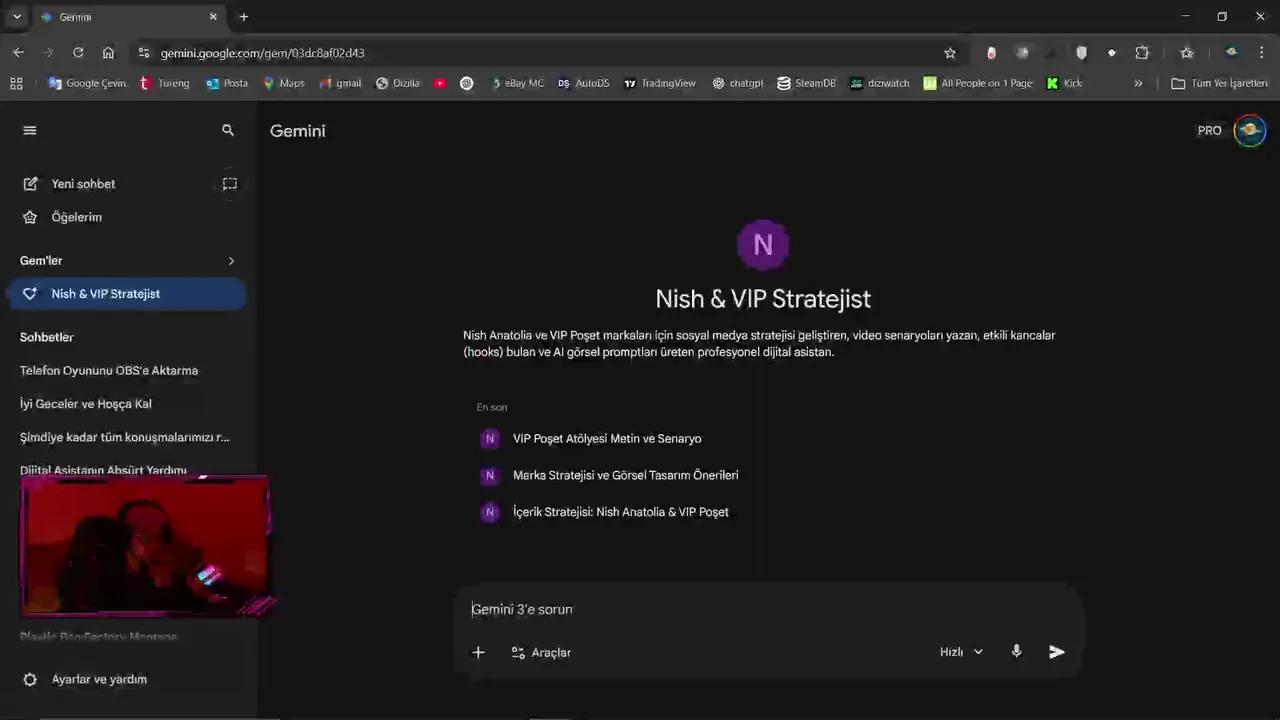Viewport: 1280px width, 720px height.
Task: Open Maps bookmark
Action: (283, 84)
